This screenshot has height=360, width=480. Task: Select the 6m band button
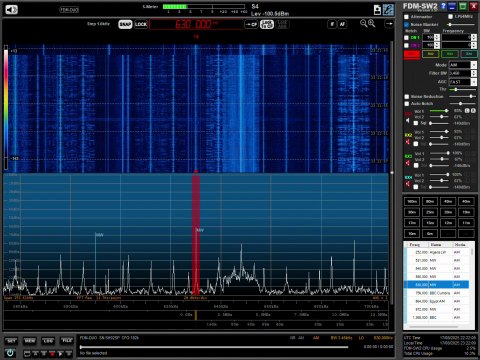[430, 233]
